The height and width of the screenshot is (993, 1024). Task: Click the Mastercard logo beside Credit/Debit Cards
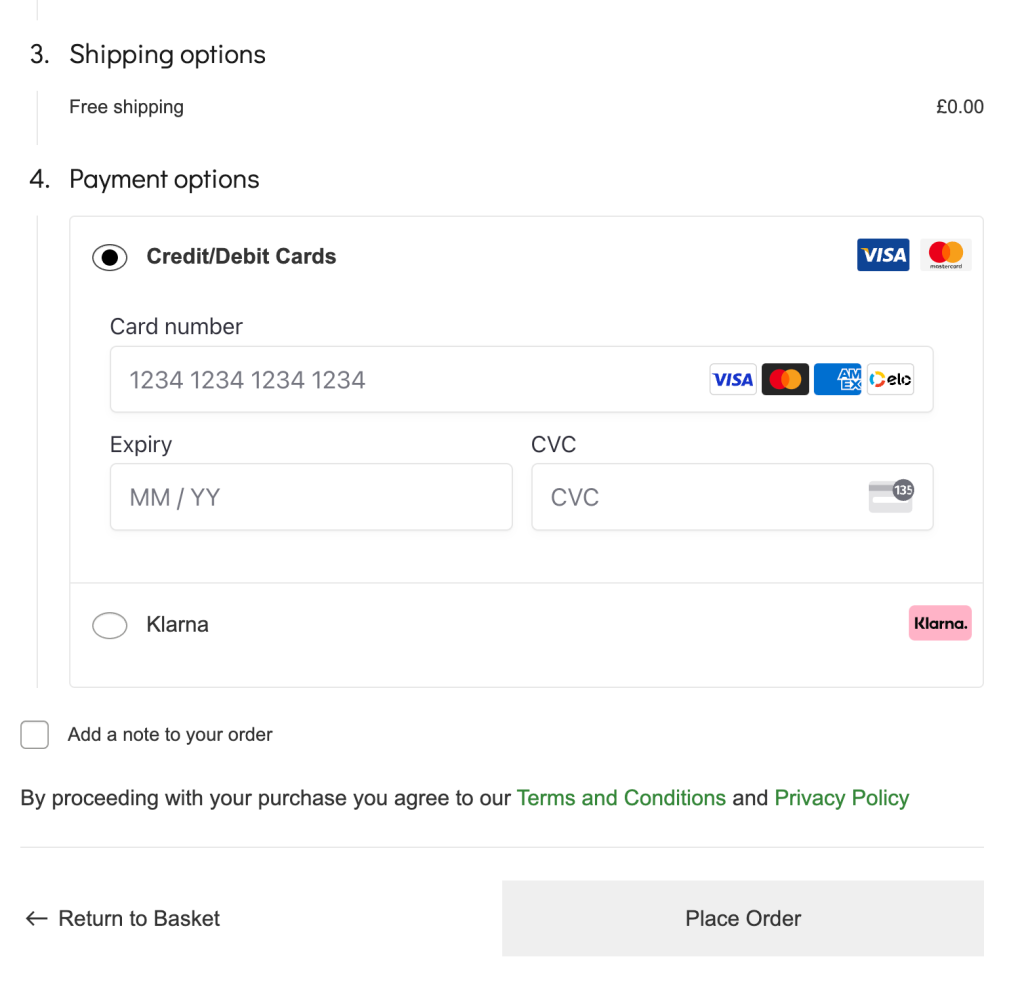(945, 255)
